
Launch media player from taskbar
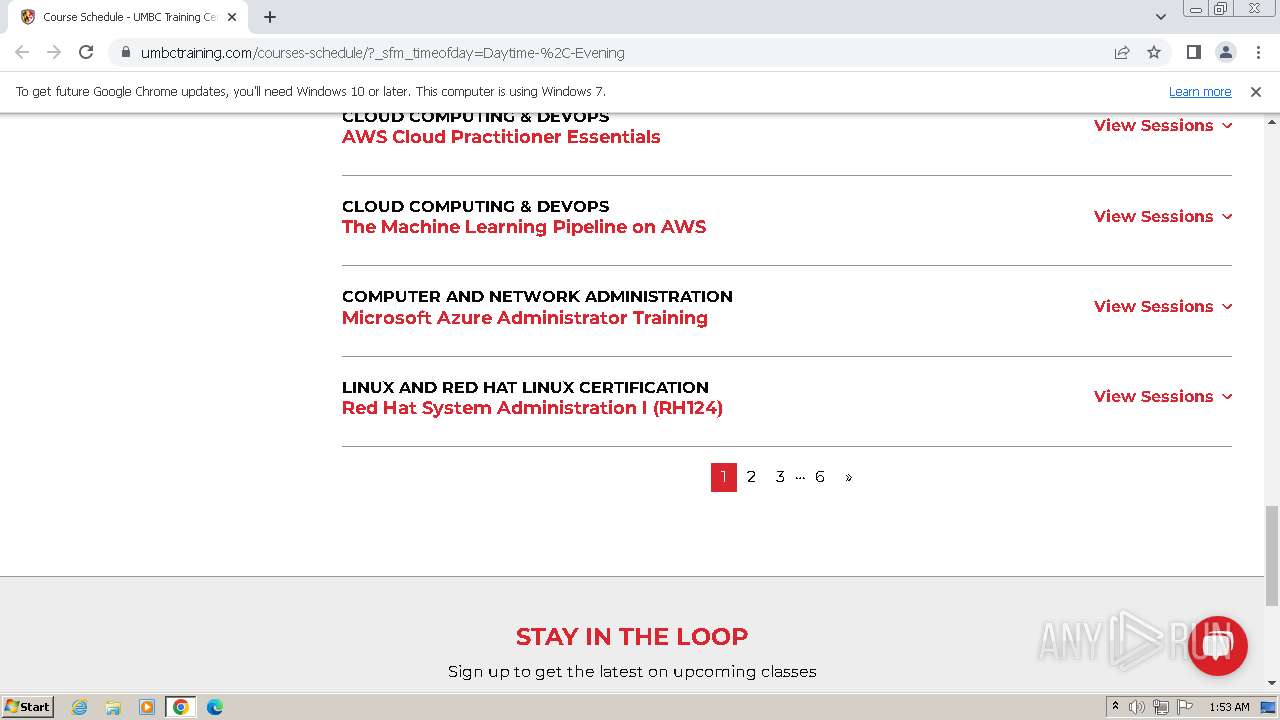click(147, 707)
